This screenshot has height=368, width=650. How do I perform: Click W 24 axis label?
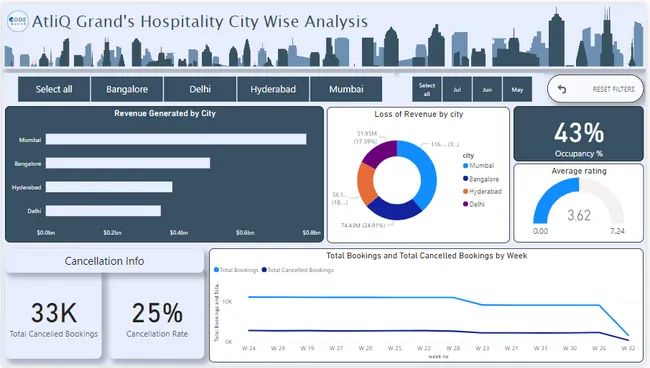coord(249,348)
